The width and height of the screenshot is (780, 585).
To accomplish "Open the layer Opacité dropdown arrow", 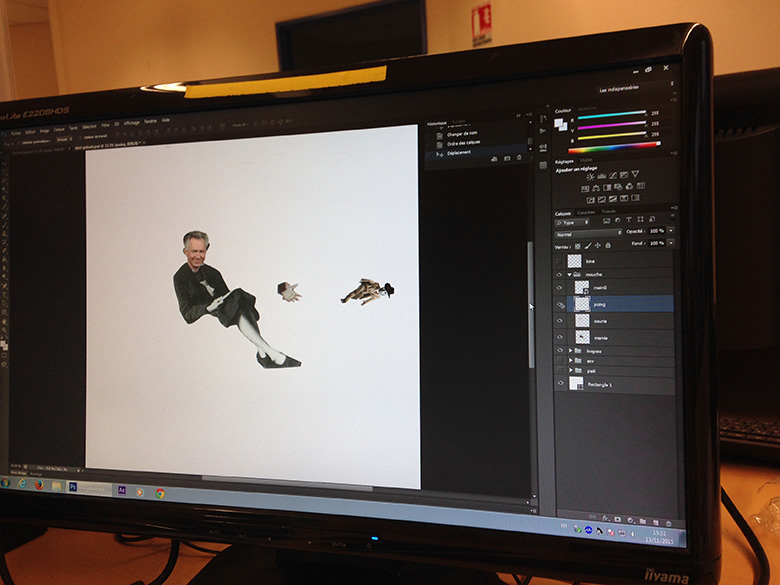I will pyautogui.click(x=670, y=231).
